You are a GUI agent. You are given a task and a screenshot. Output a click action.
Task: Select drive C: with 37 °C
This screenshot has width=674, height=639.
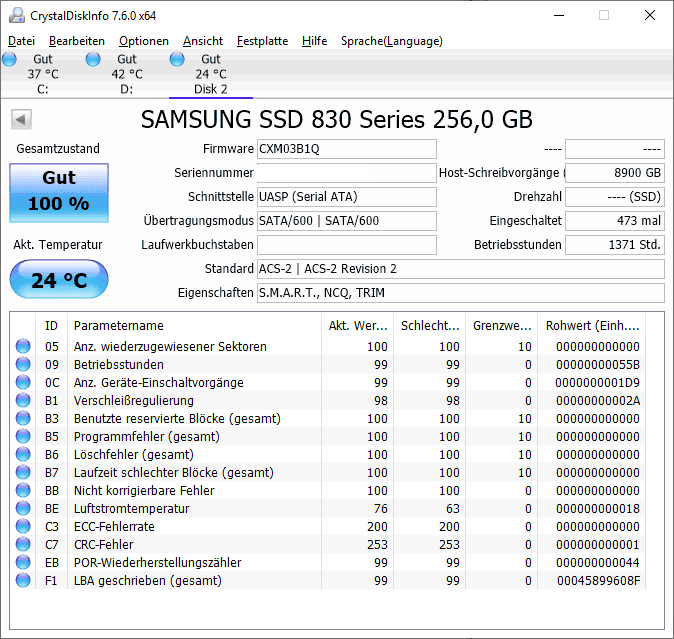[x=43, y=74]
